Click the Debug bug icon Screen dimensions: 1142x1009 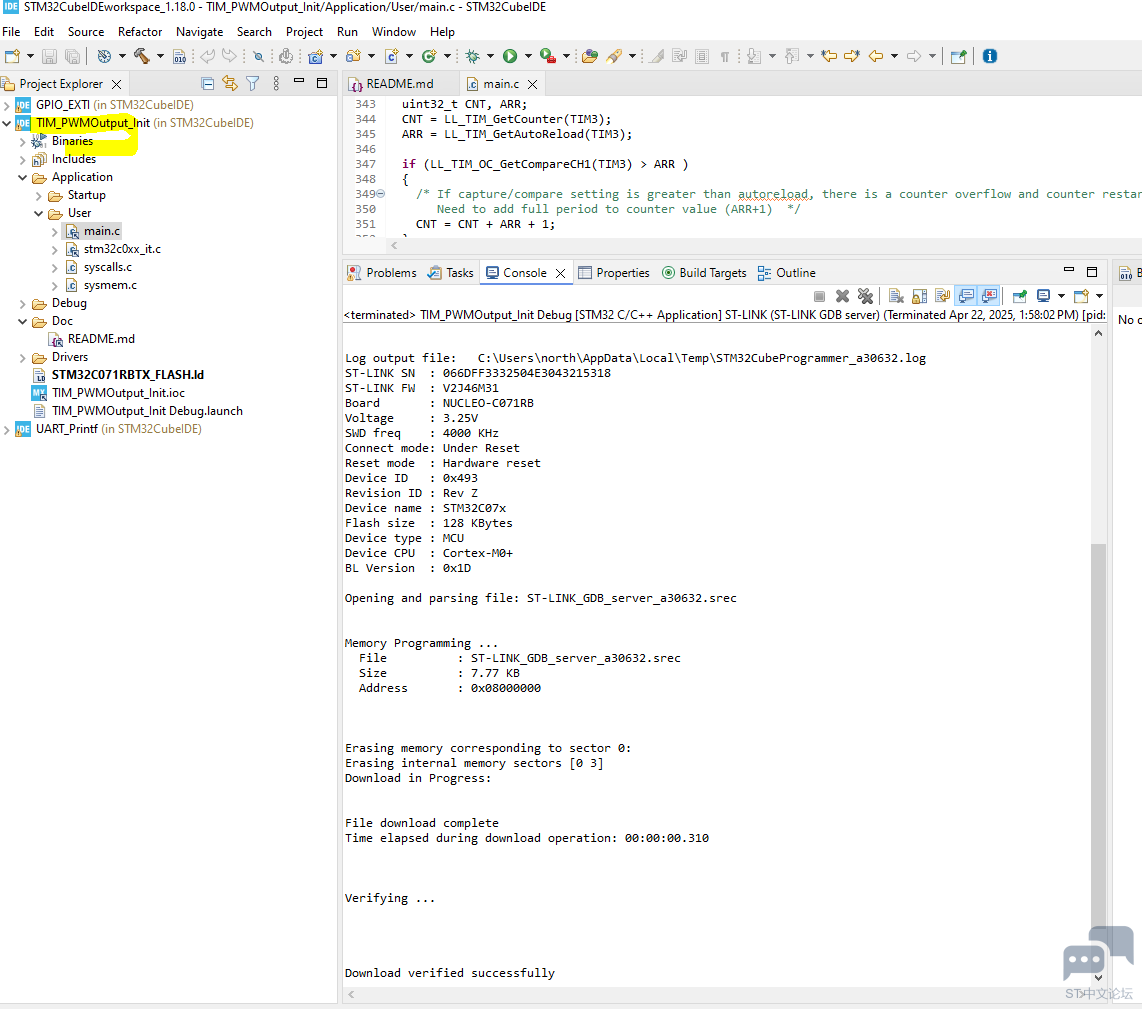(473, 56)
